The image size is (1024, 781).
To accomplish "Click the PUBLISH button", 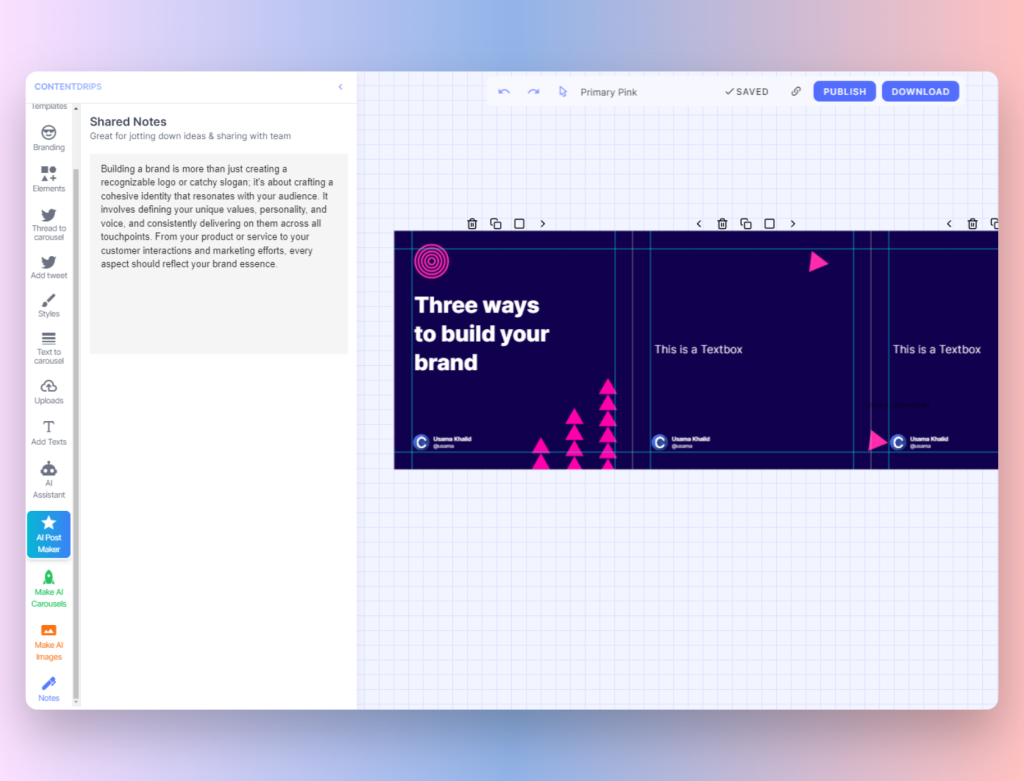I will 844,92.
